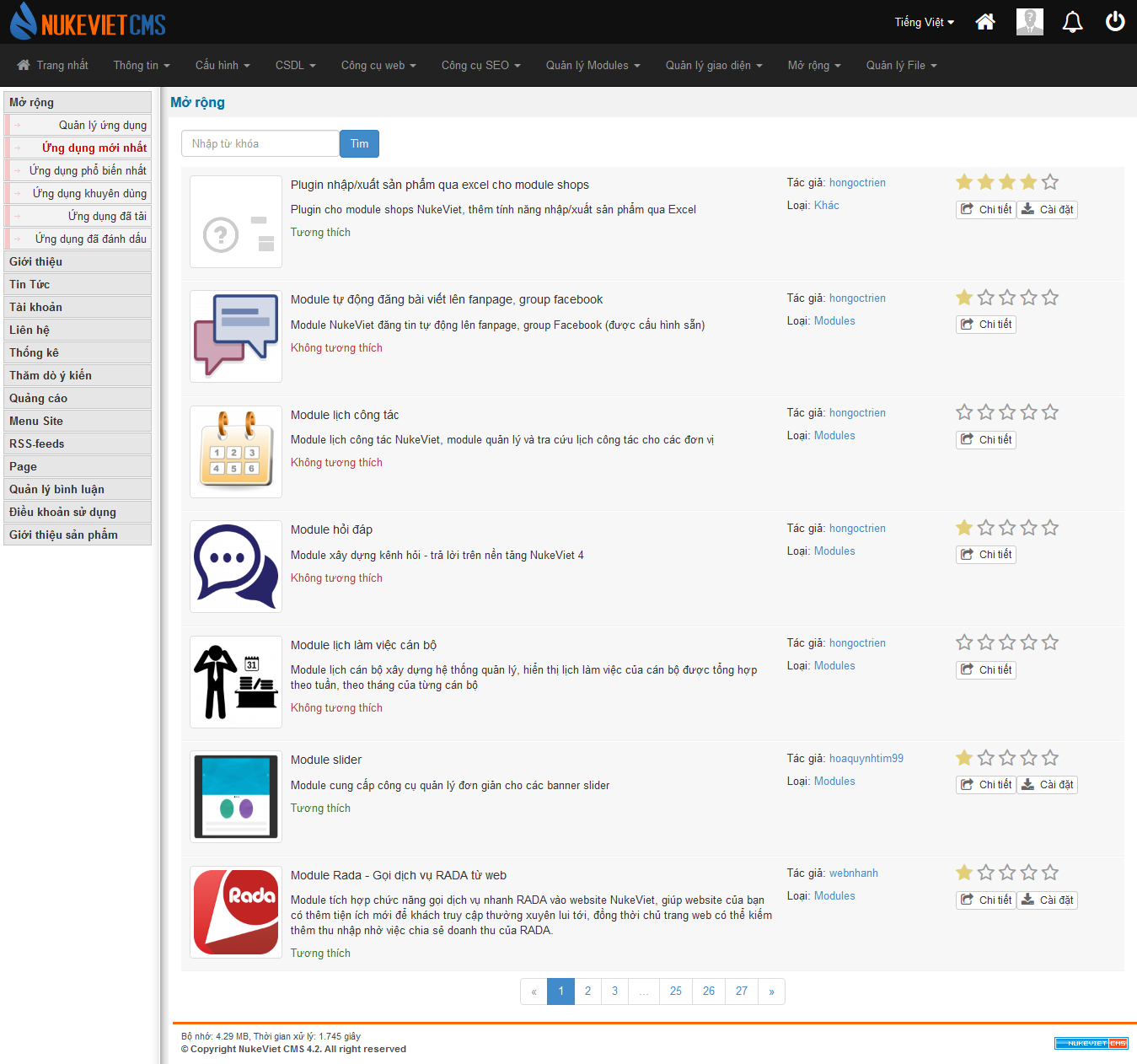Rate Module slider second star
The height and width of the screenshot is (1064, 1137).
pos(986,758)
